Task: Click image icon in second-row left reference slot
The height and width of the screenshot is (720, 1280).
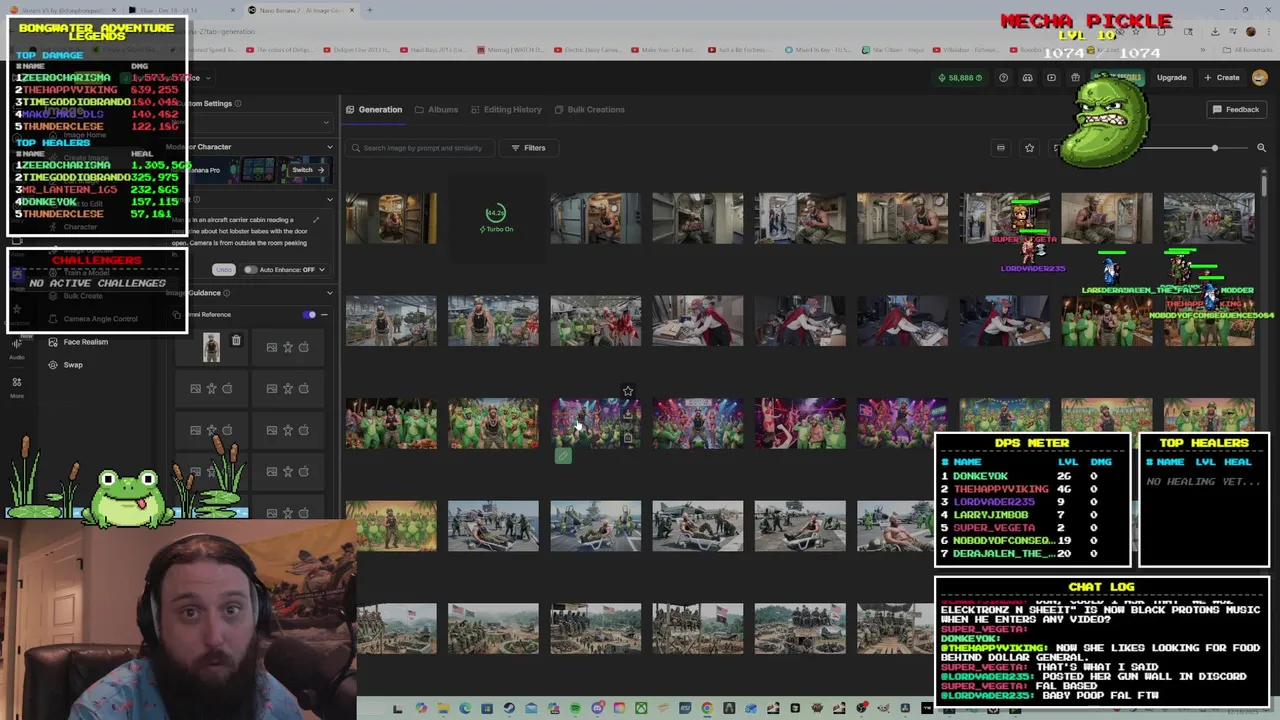Action: coord(196,389)
